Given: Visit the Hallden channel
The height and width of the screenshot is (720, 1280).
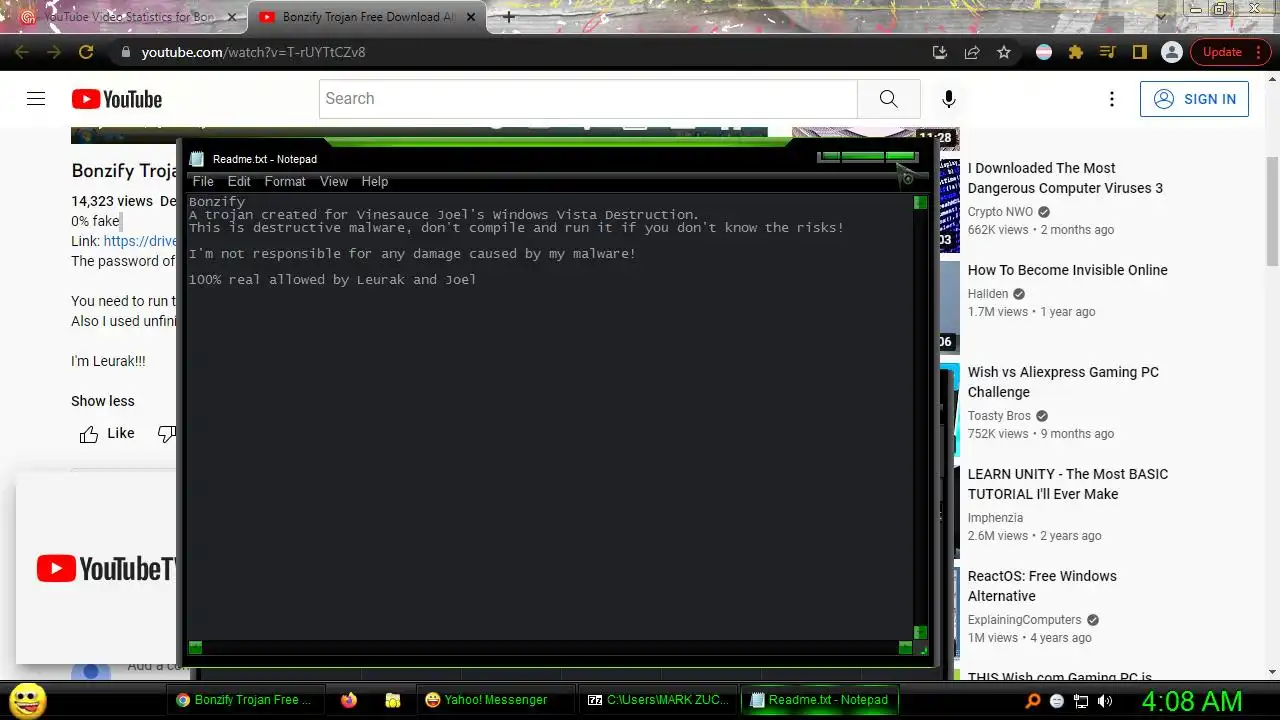Looking at the screenshot, I should click(x=988, y=294).
